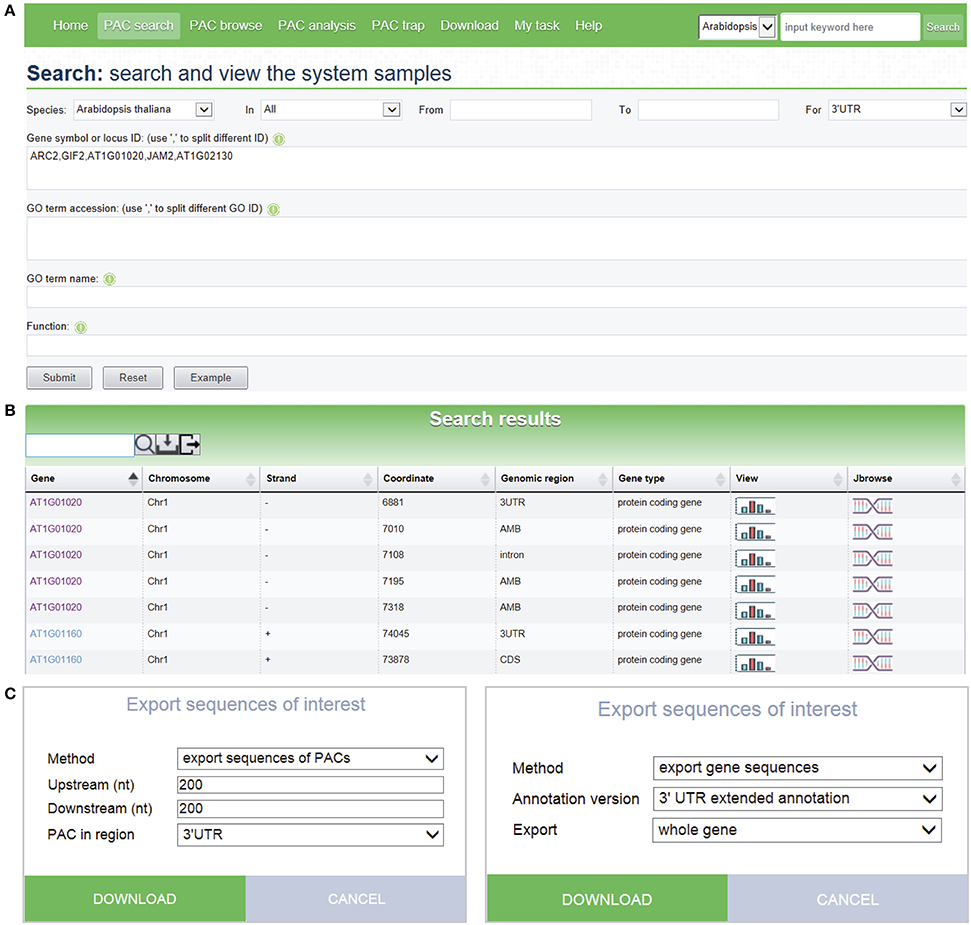This screenshot has height=925, width=971.
Task: Open bar chart view for coordinate 7010 row
Action: 754,532
